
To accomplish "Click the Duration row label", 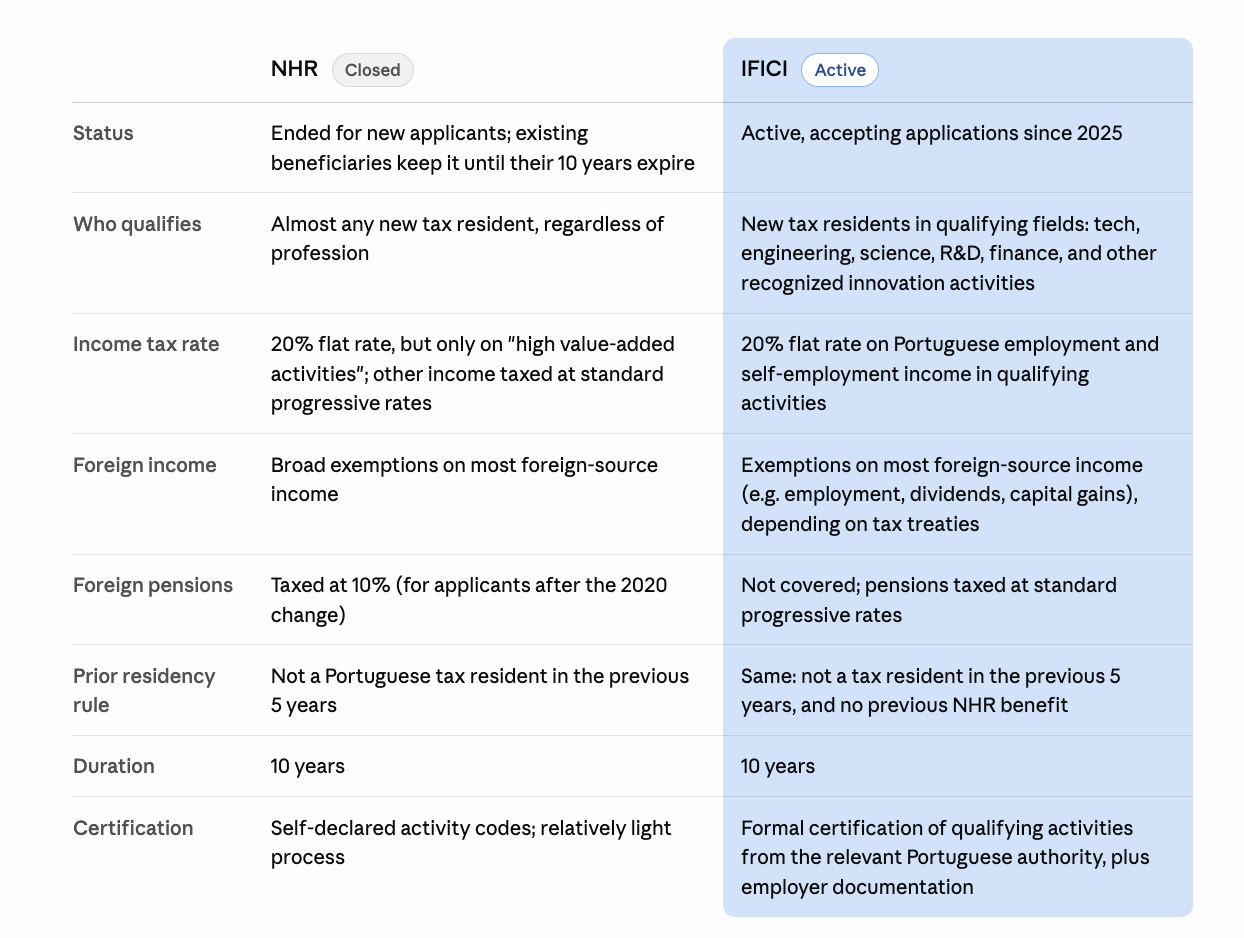I will click(114, 766).
